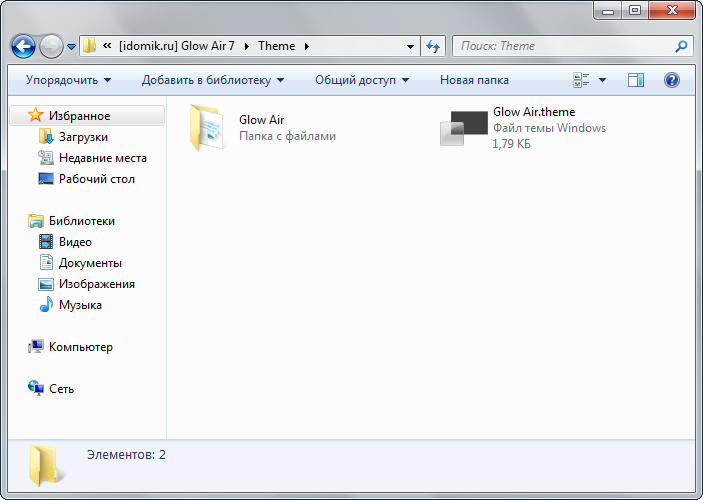Viewport: 703px width, 500px height.
Task: Select the Theme breadcrumb segment
Action: (x=276, y=46)
